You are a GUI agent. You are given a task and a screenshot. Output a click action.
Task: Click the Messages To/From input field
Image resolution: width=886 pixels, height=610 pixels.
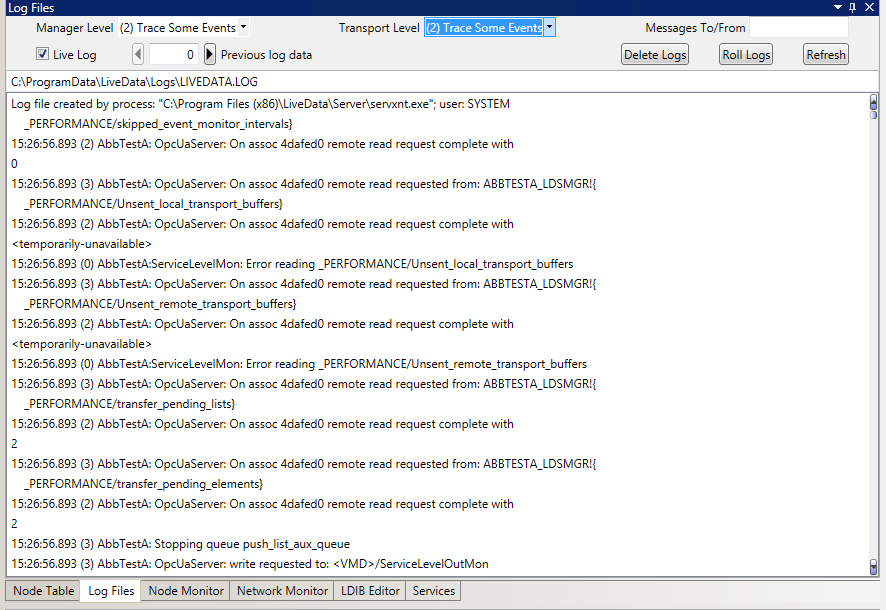[798, 28]
